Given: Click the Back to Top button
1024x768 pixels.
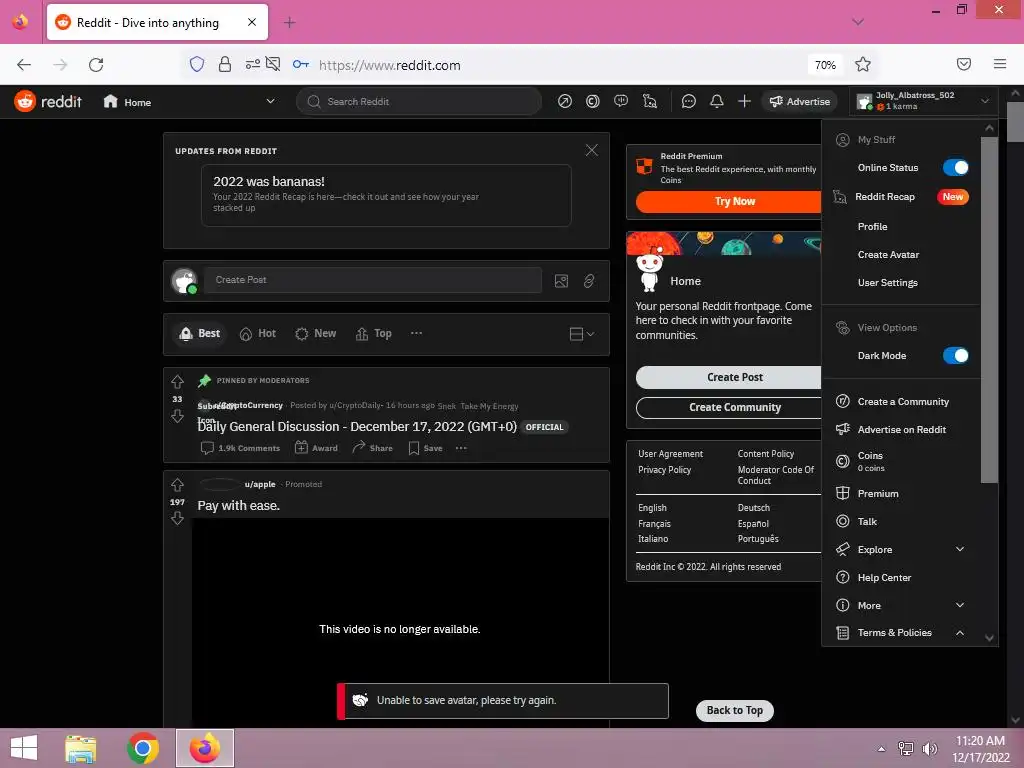Looking at the screenshot, I should pyautogui.click(x=735, y=711).
